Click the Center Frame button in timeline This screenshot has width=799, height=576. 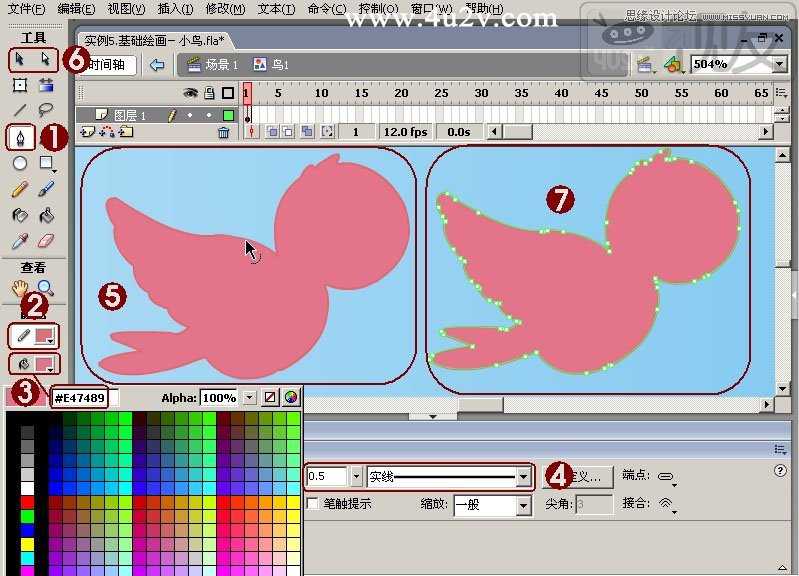coord(251,132)
